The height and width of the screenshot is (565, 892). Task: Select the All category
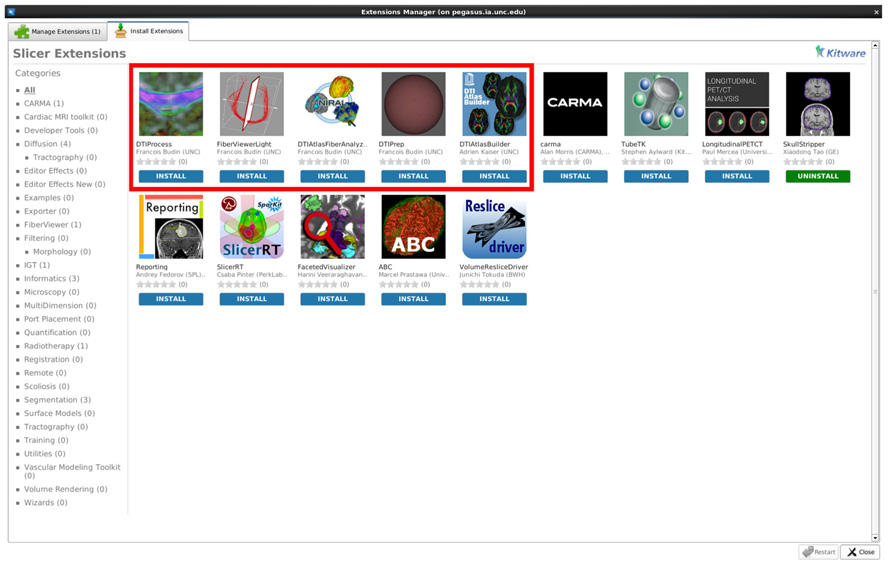pyautogui.click(x=30, y=90)
